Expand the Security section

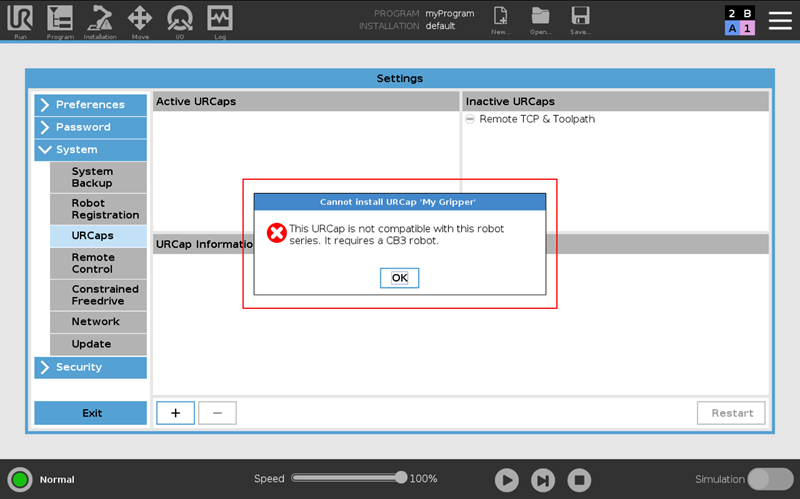tap(90, 367)
